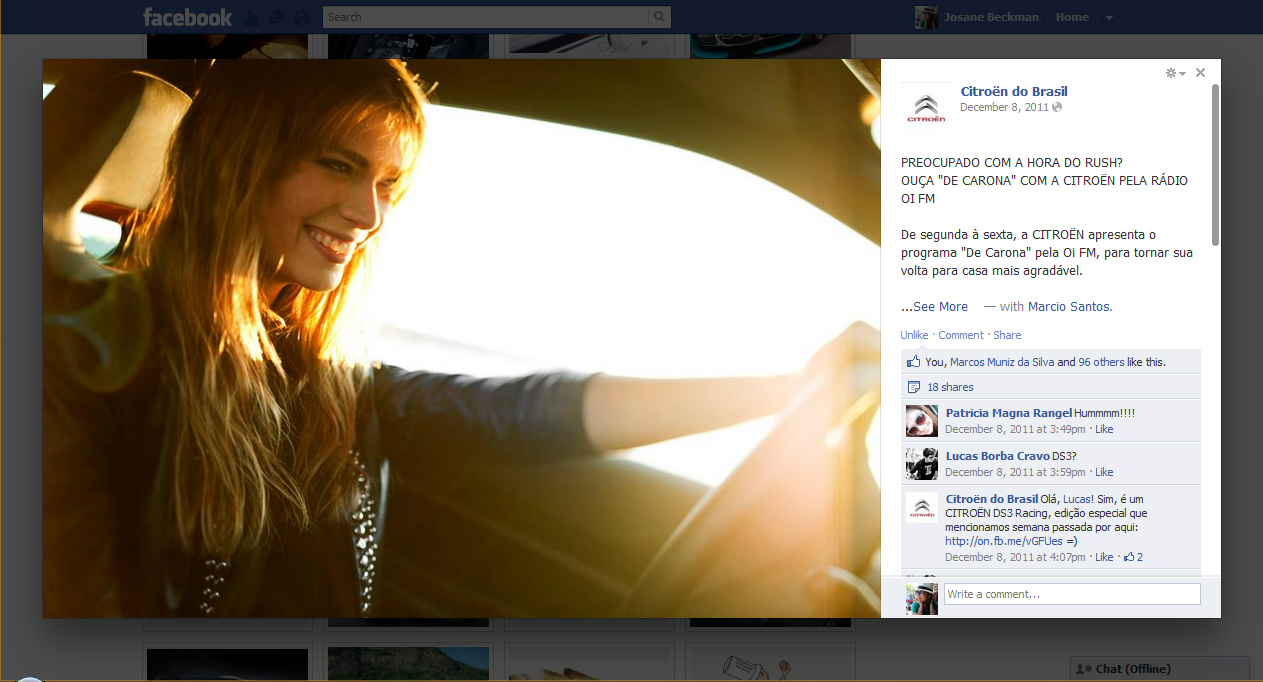Open Citroën do Brasil commenter name

pos(992,499)
